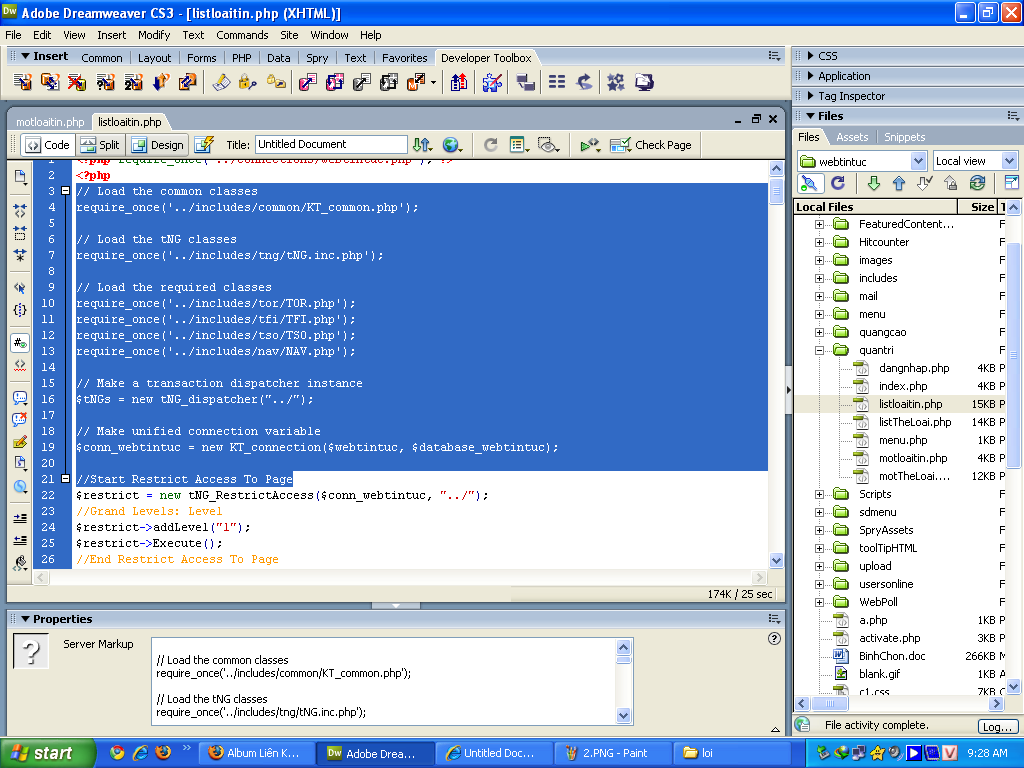Image resolution: width=1024 pixels, height=768 pixels.
Task: Open the Snippets tab
Action: (904, 137)
